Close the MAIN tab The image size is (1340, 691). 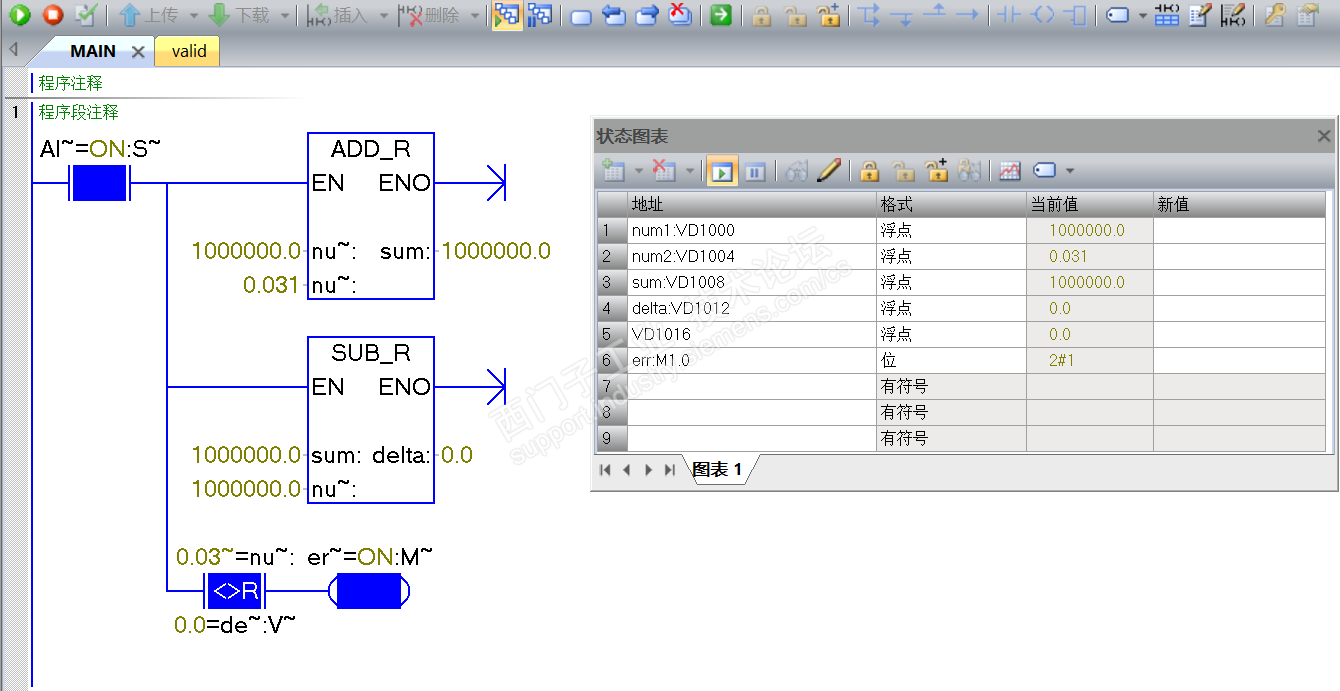tap(138, 52)
